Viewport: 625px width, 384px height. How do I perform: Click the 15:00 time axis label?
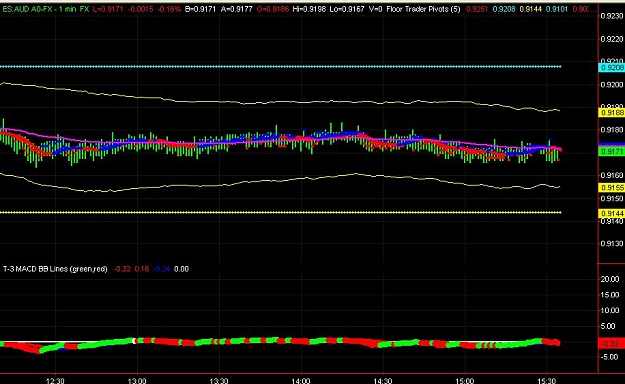(x=465, y=381)
